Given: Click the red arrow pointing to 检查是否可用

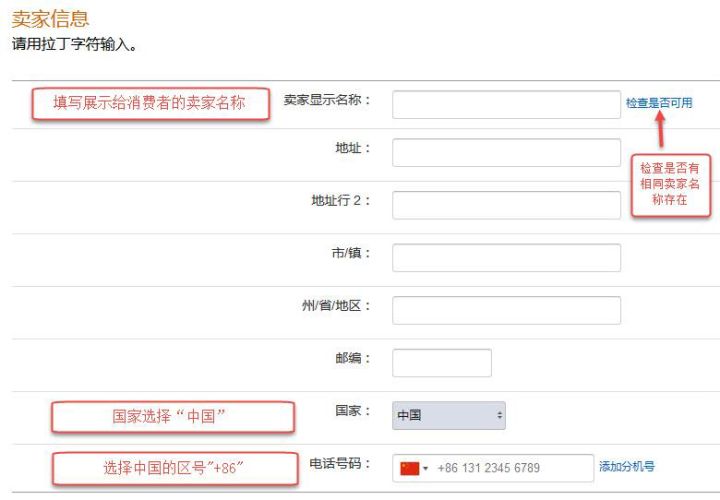Looking at the screenshot, I should pos(660,129).
